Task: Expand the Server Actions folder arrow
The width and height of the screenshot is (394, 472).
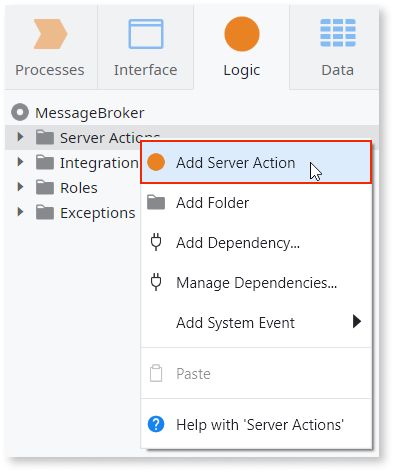Action: pyautogui.click(x=20, y=137)
